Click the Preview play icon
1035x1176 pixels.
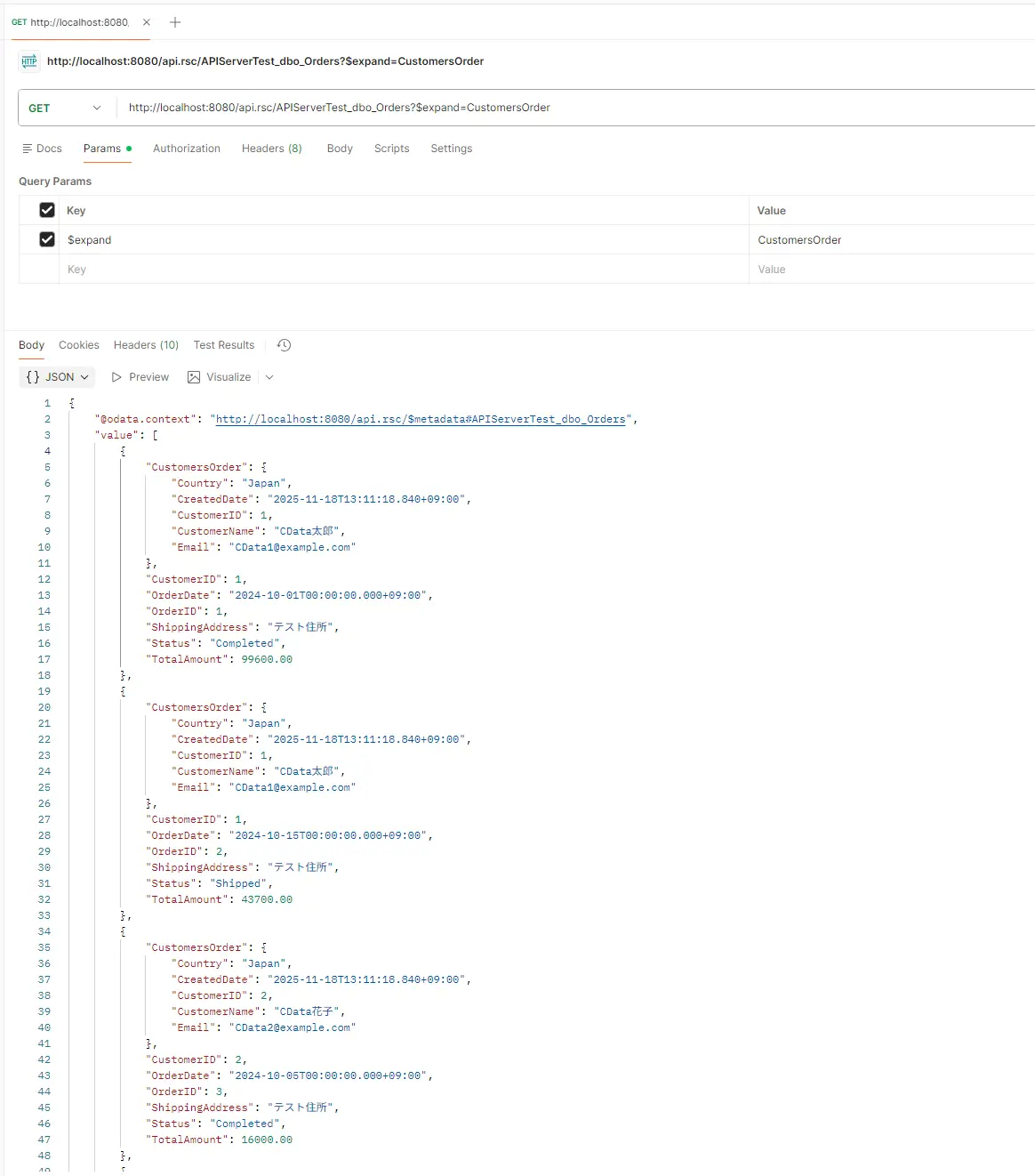(x=116, y=377)
